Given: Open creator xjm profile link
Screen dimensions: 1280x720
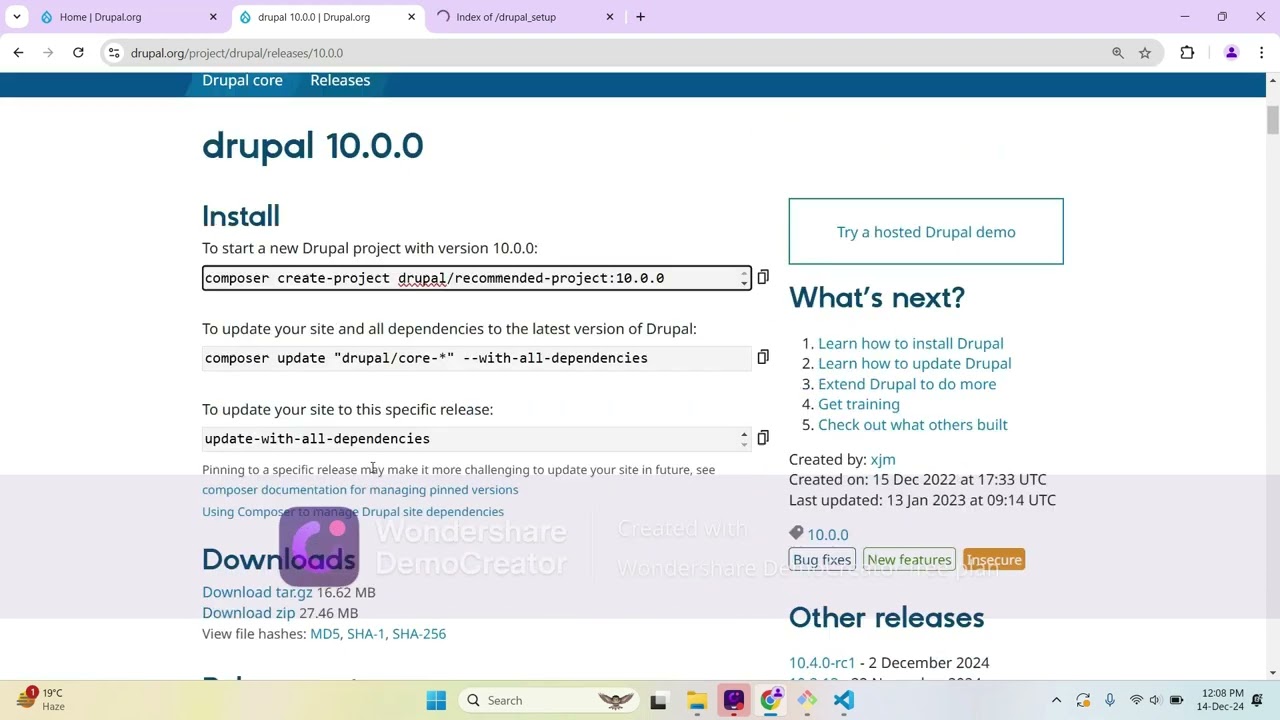Looking at the screenshot, I should click(883, 459).
